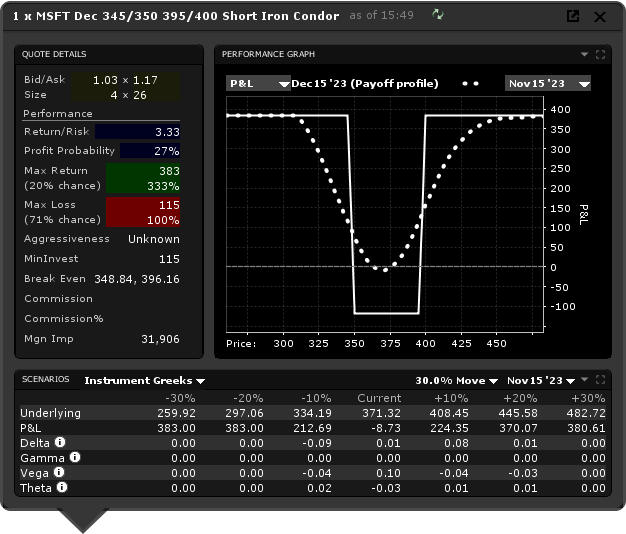The image size is (626, 534).
Task: Open the Scenarios Nov15 '23 date dropdown
Action: coord(541,381)
